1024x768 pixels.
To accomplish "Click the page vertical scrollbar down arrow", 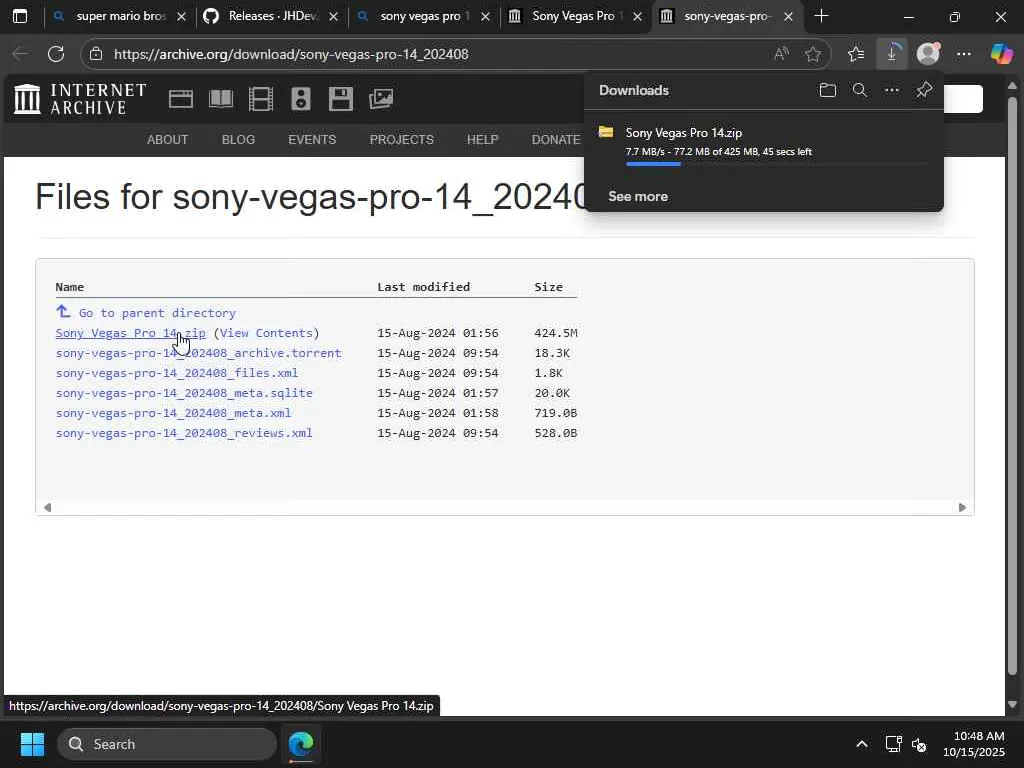I will [x=1013, y=705].
